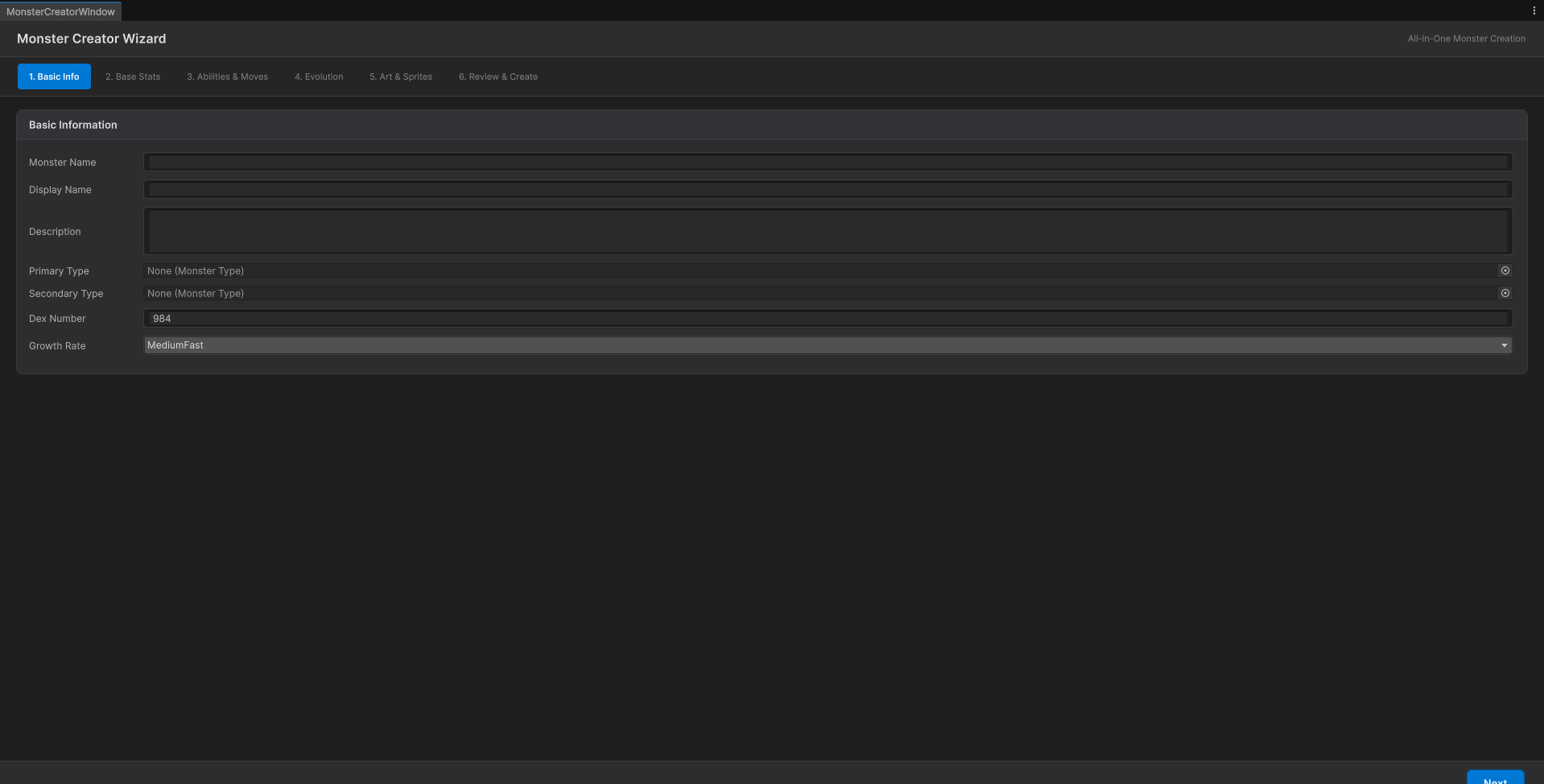Focus the Display Name input field

[828, 189]
